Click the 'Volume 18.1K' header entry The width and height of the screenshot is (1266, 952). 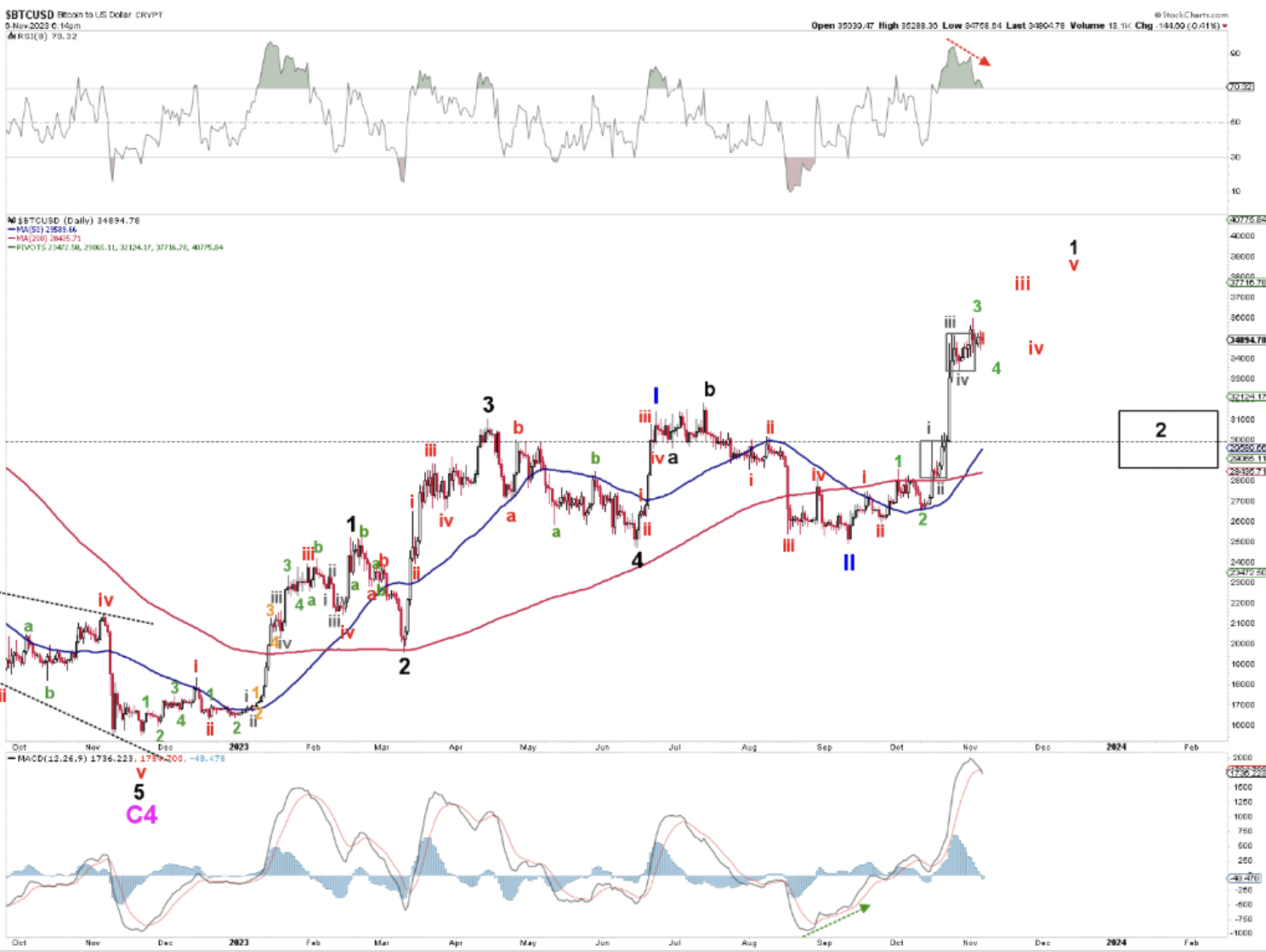(x=1101, y=25)
